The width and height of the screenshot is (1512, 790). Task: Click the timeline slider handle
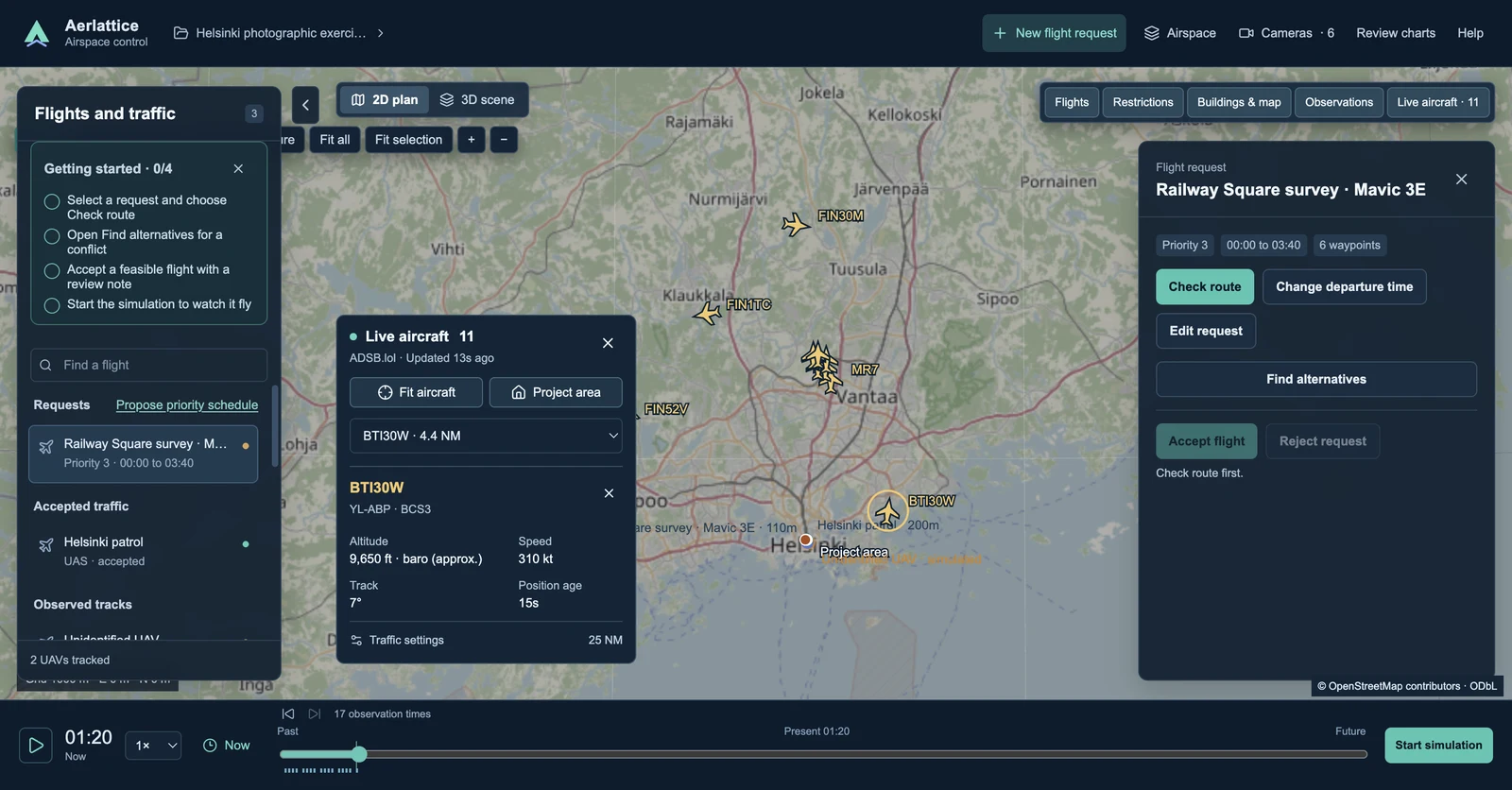(359, 754)
